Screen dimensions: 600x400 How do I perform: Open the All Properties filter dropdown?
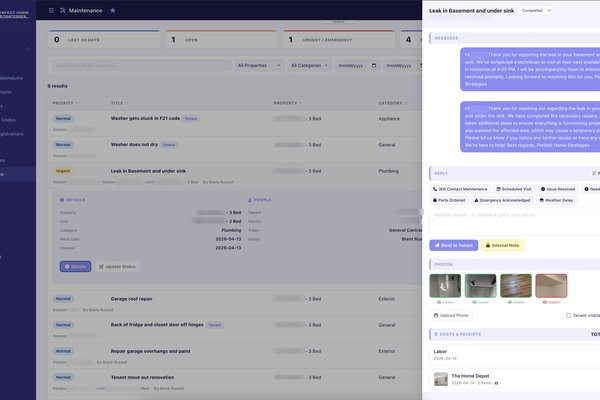tap(259, 65)
